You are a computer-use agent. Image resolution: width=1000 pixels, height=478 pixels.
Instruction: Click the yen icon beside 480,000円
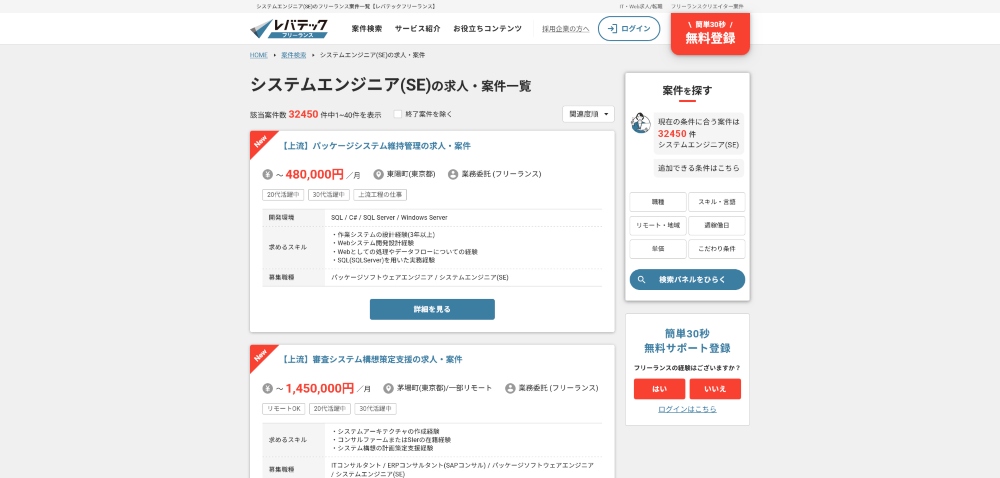pos(267,175)
